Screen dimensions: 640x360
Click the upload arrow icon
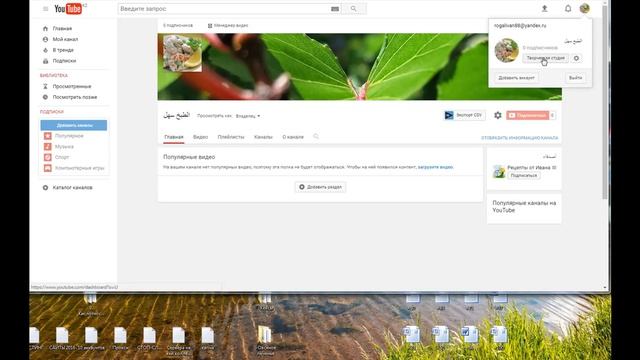pos(544,9)
